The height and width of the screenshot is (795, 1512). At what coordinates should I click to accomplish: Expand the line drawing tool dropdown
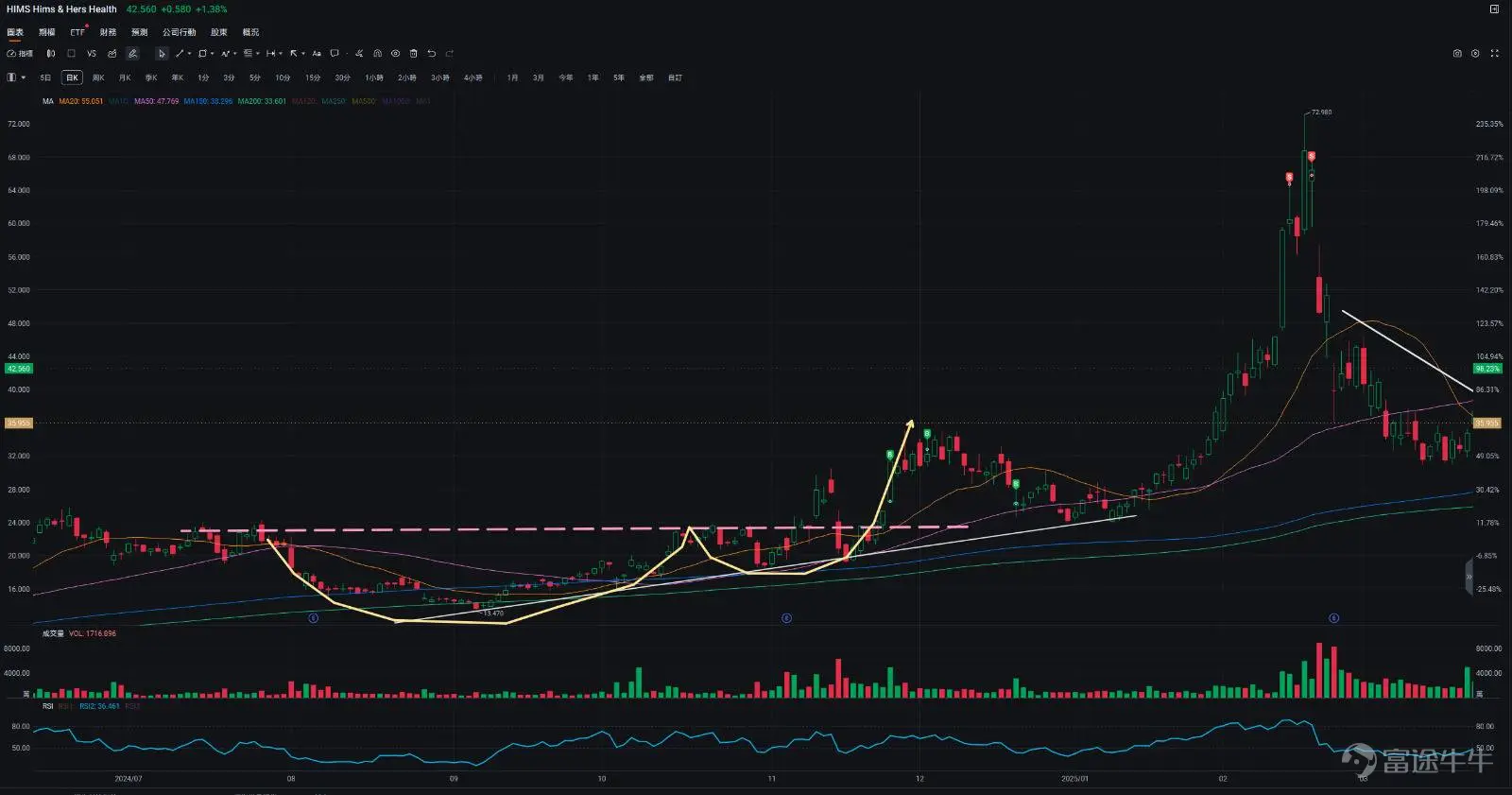189,54
